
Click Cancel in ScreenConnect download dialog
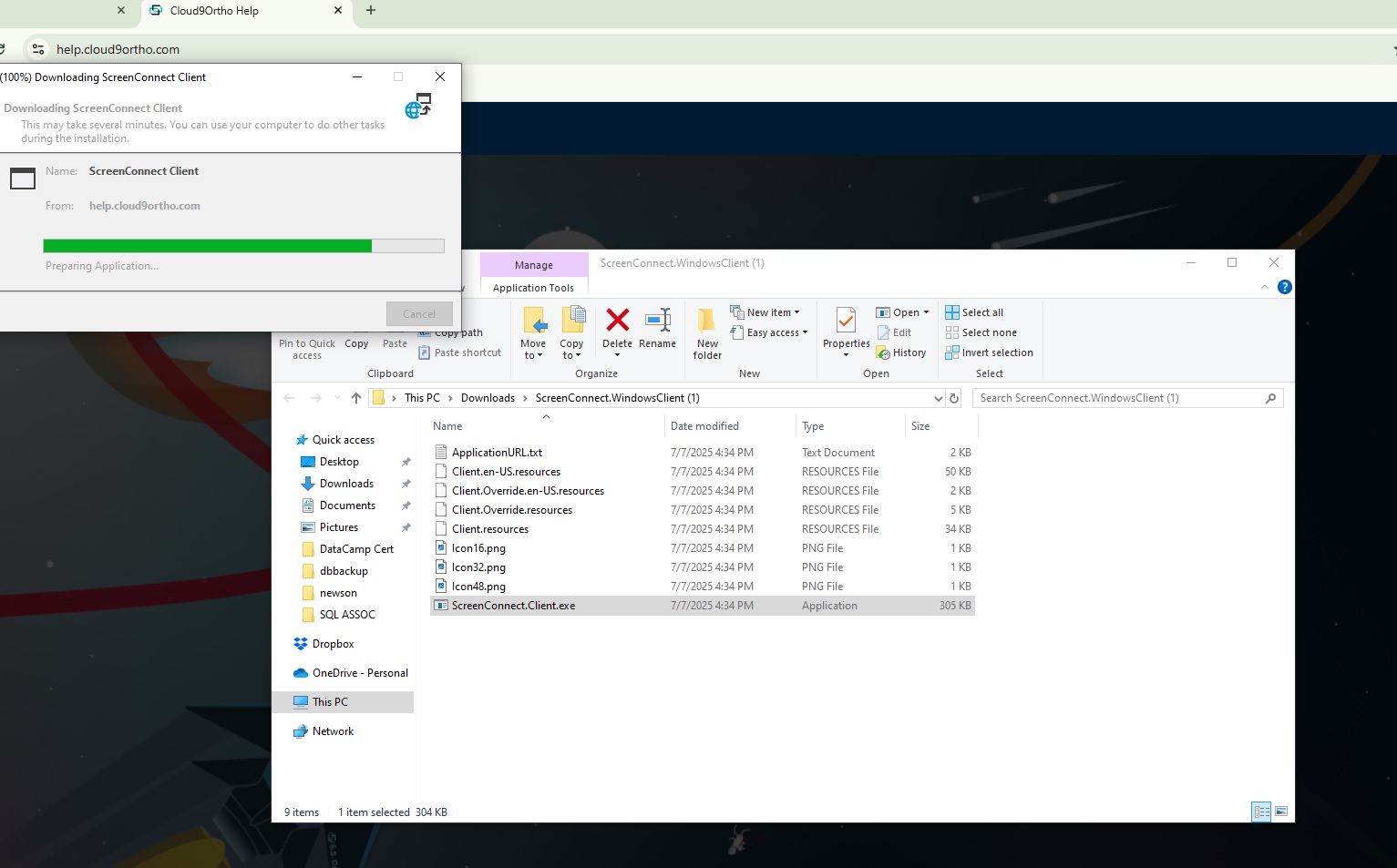coord(419,314)
